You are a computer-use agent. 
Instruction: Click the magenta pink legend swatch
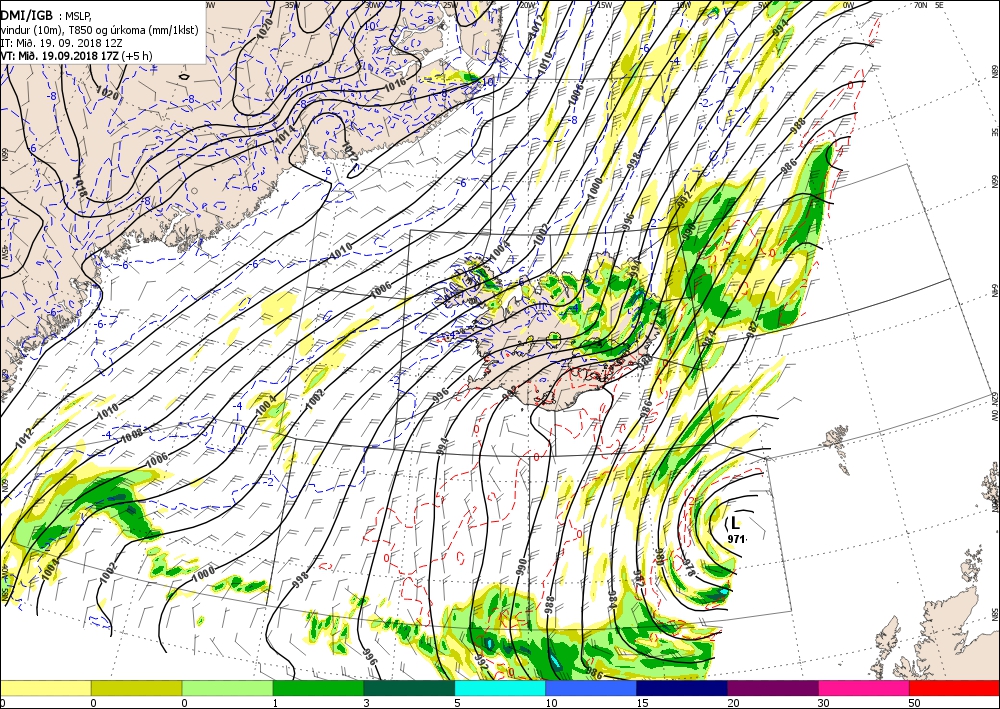point(864,688)
